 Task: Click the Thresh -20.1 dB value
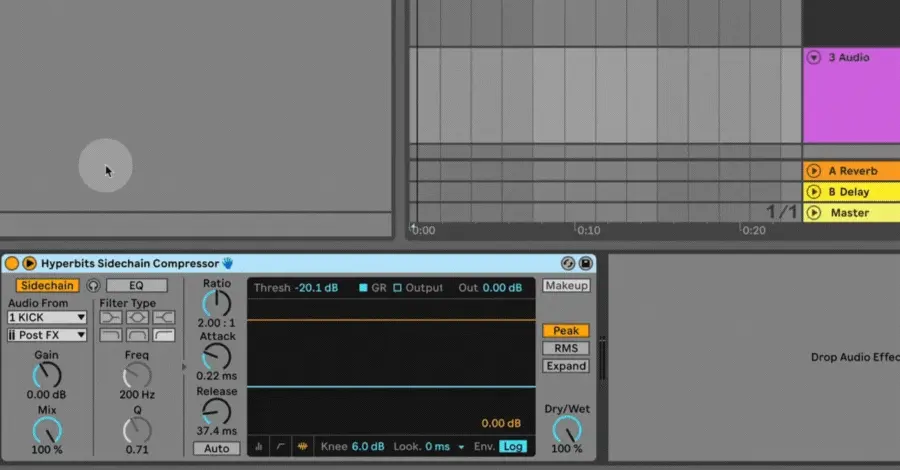click(316, 288)
